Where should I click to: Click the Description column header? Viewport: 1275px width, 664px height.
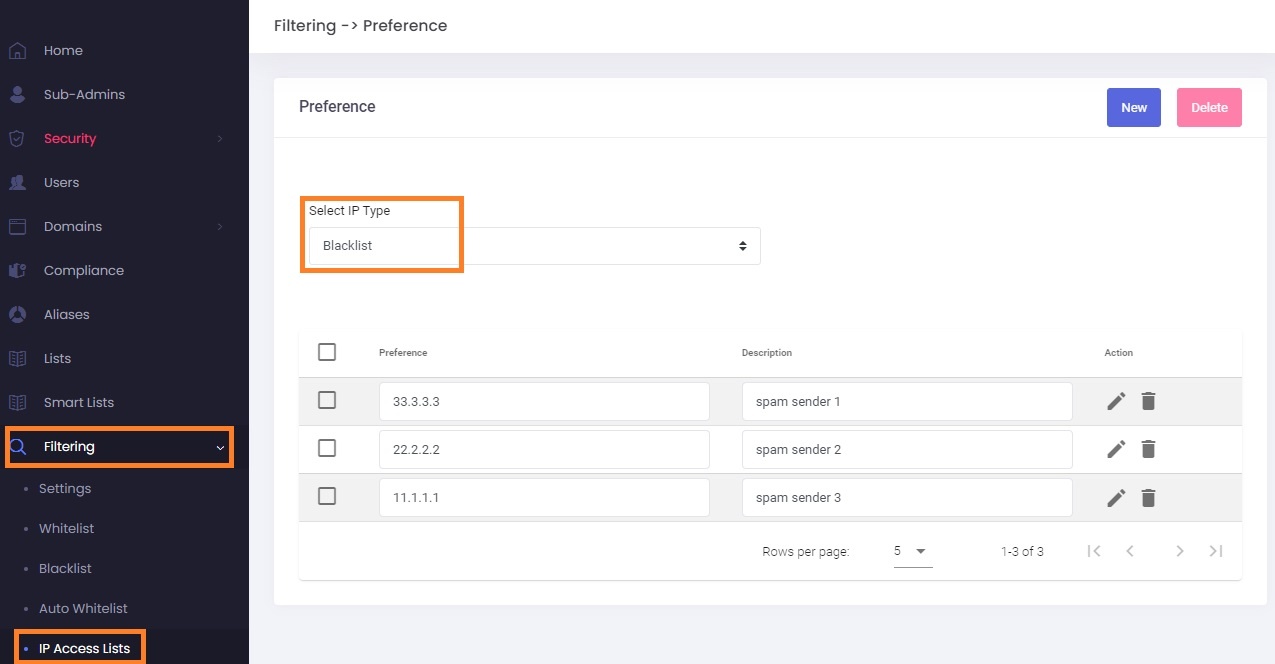point(767,353)
